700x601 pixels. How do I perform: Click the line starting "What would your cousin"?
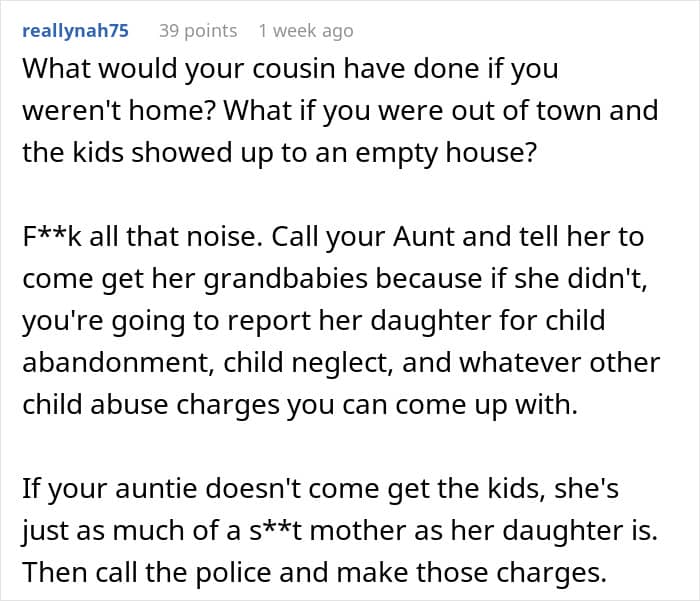point(290,69)
